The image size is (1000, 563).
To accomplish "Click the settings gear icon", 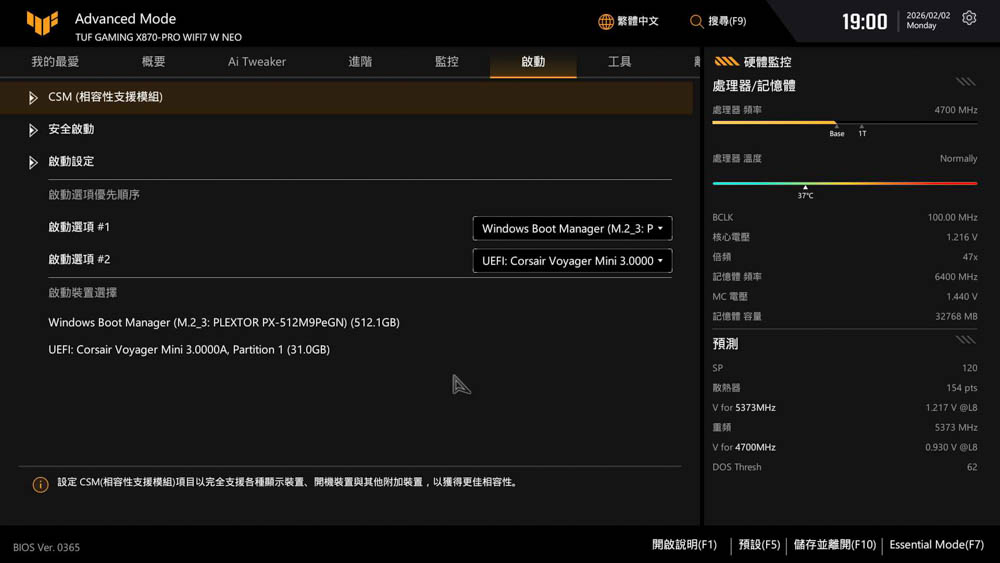I will coord(969,19).
